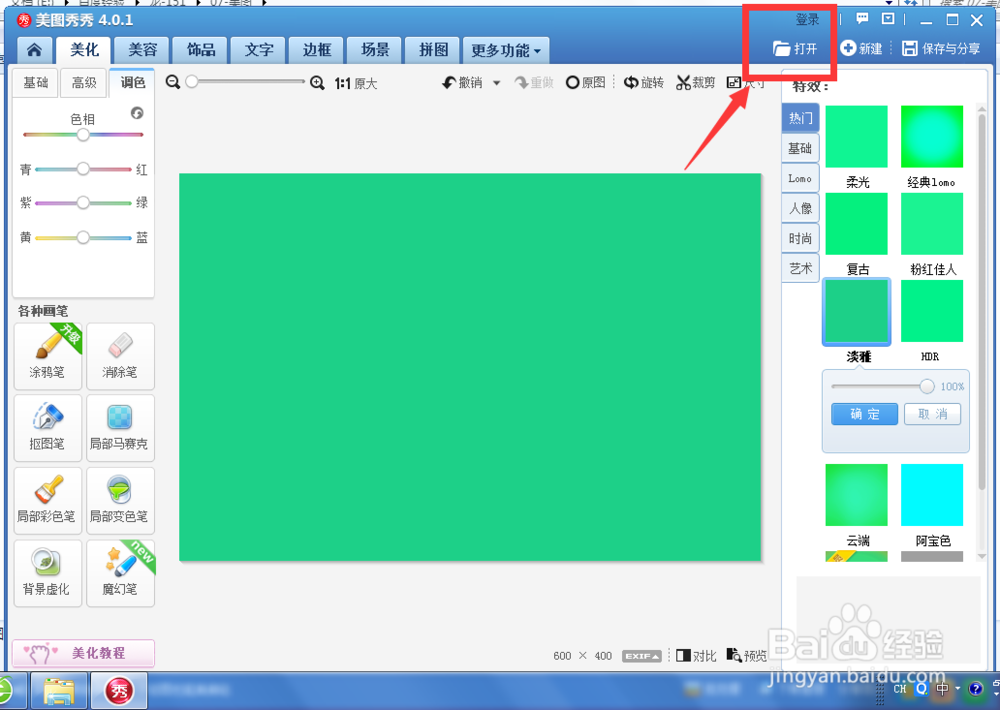
Task: Click the 撤销 undo button
Action: click(463, 82)
